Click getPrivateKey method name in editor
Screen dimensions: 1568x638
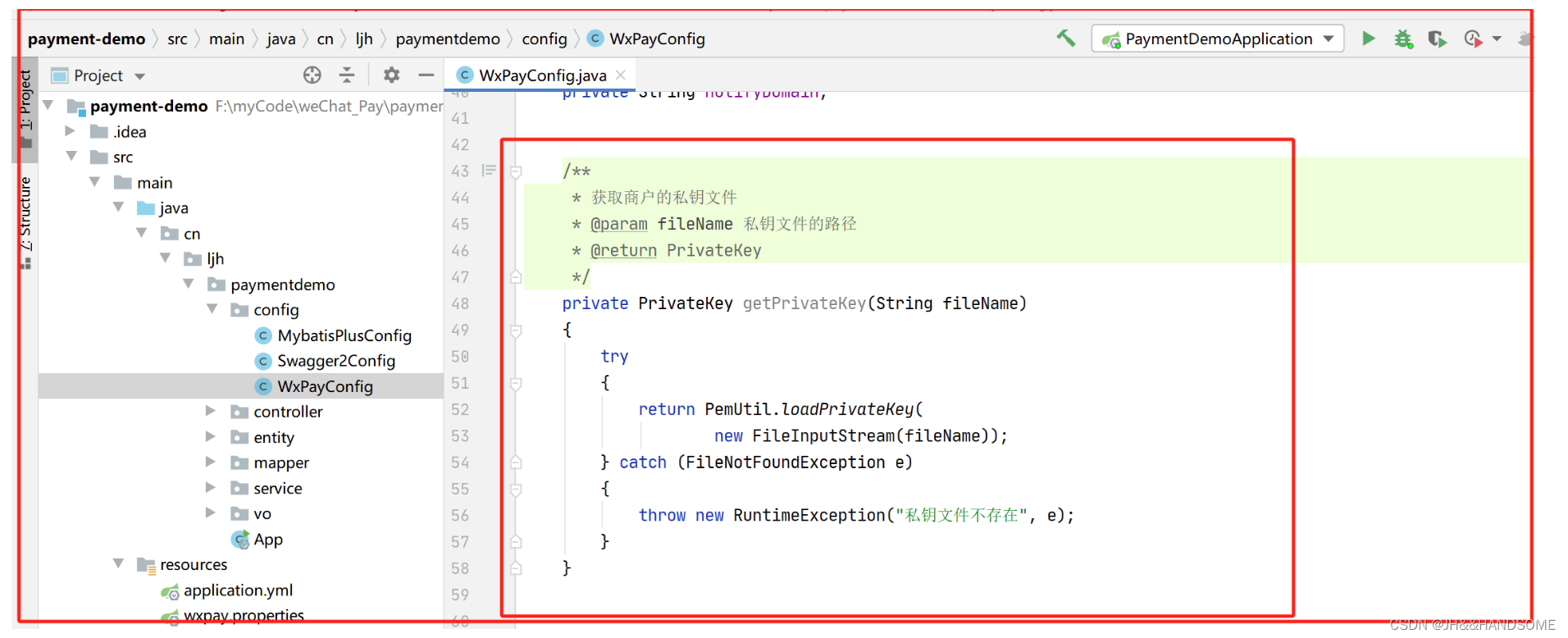[x=804, y=303]
